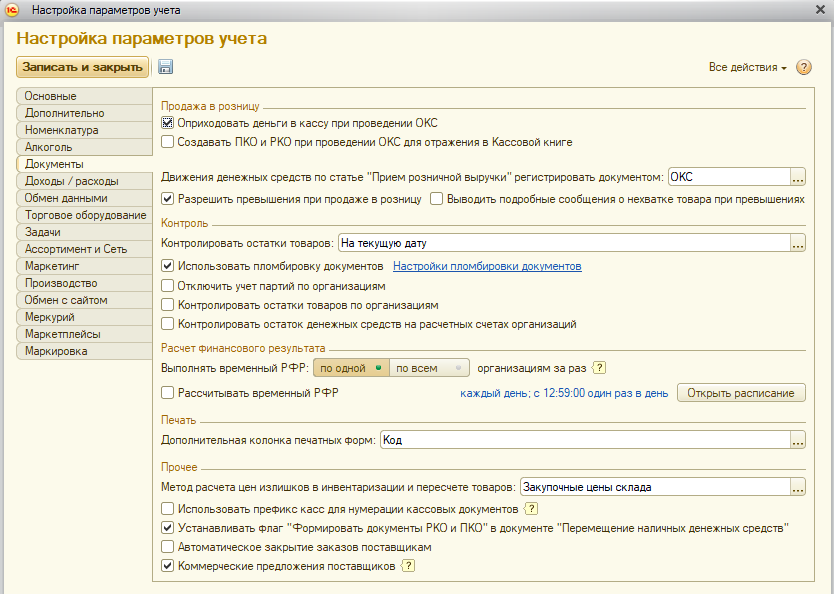The height and width of the screenshot is (594, 834).
Task: Switch to the 'Основные' tab
Action: pos(84,96)
